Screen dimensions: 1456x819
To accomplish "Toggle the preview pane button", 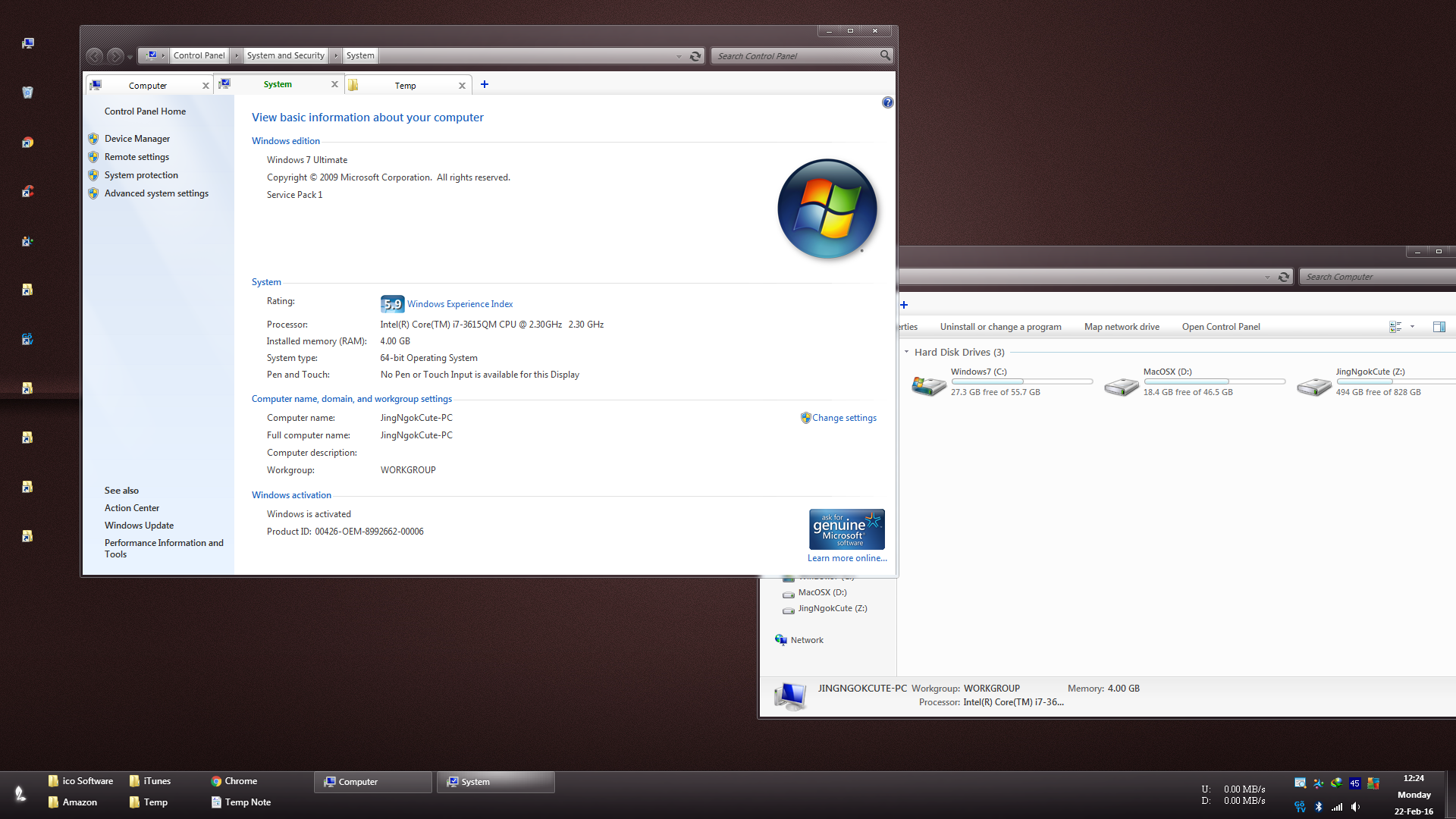I will point(1439,327).
